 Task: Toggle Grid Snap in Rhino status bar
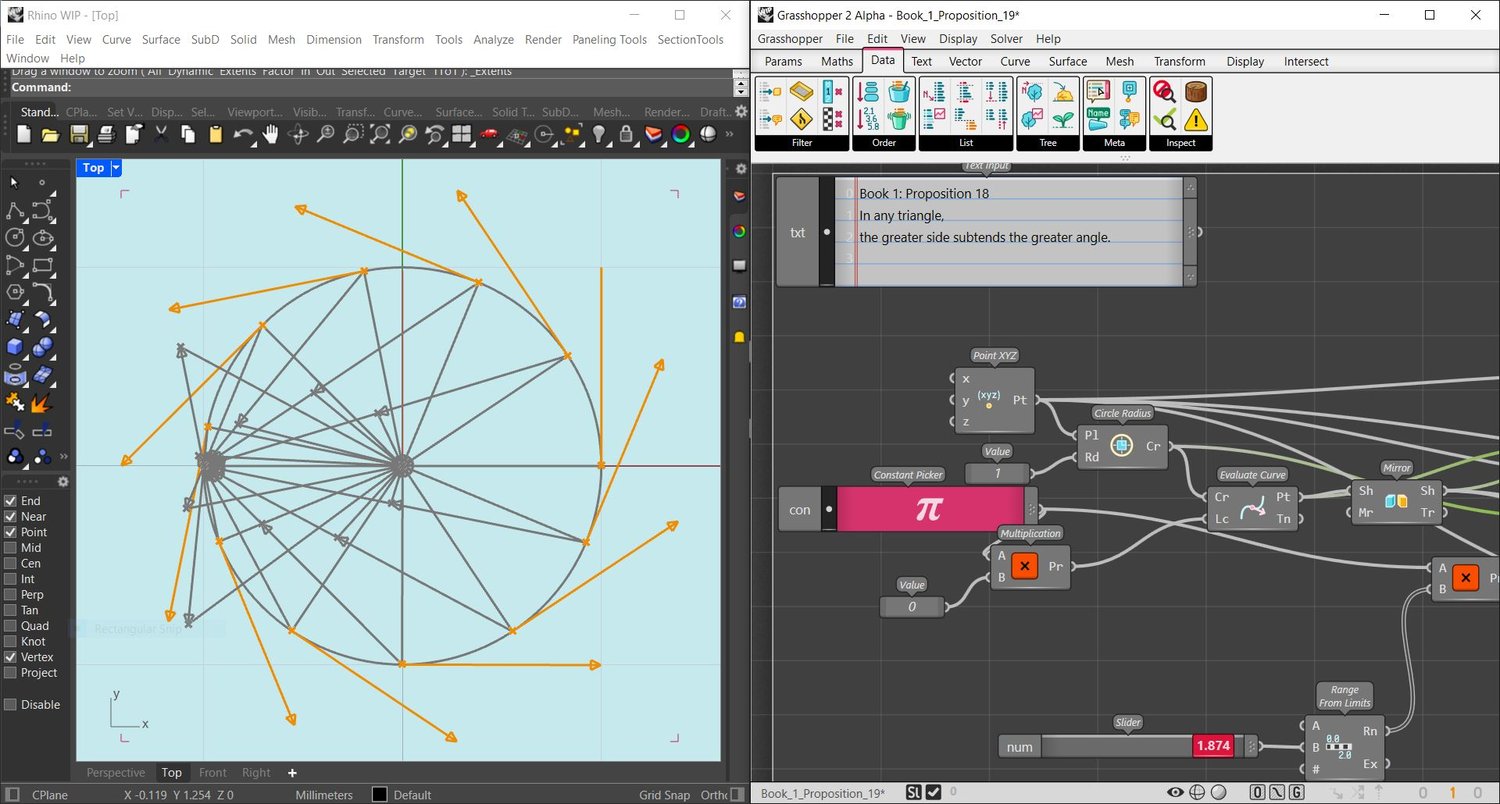point(665,795)
